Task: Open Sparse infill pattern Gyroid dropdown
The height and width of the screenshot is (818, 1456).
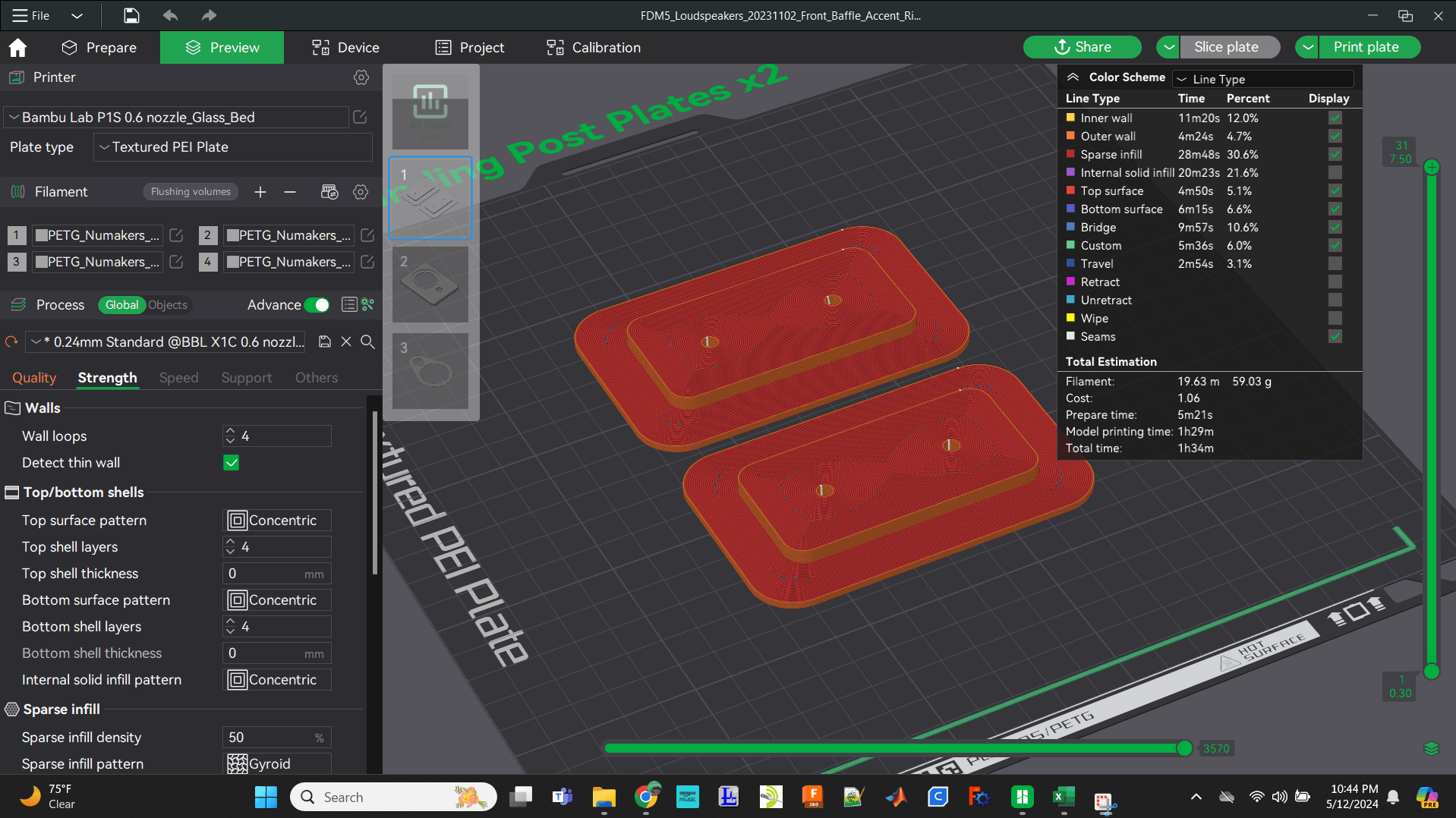Action: 277,763
